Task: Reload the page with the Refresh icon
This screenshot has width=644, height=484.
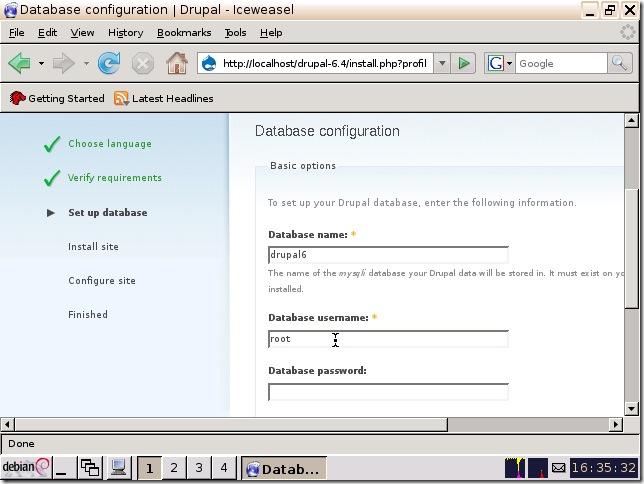Action: (109, 63)
